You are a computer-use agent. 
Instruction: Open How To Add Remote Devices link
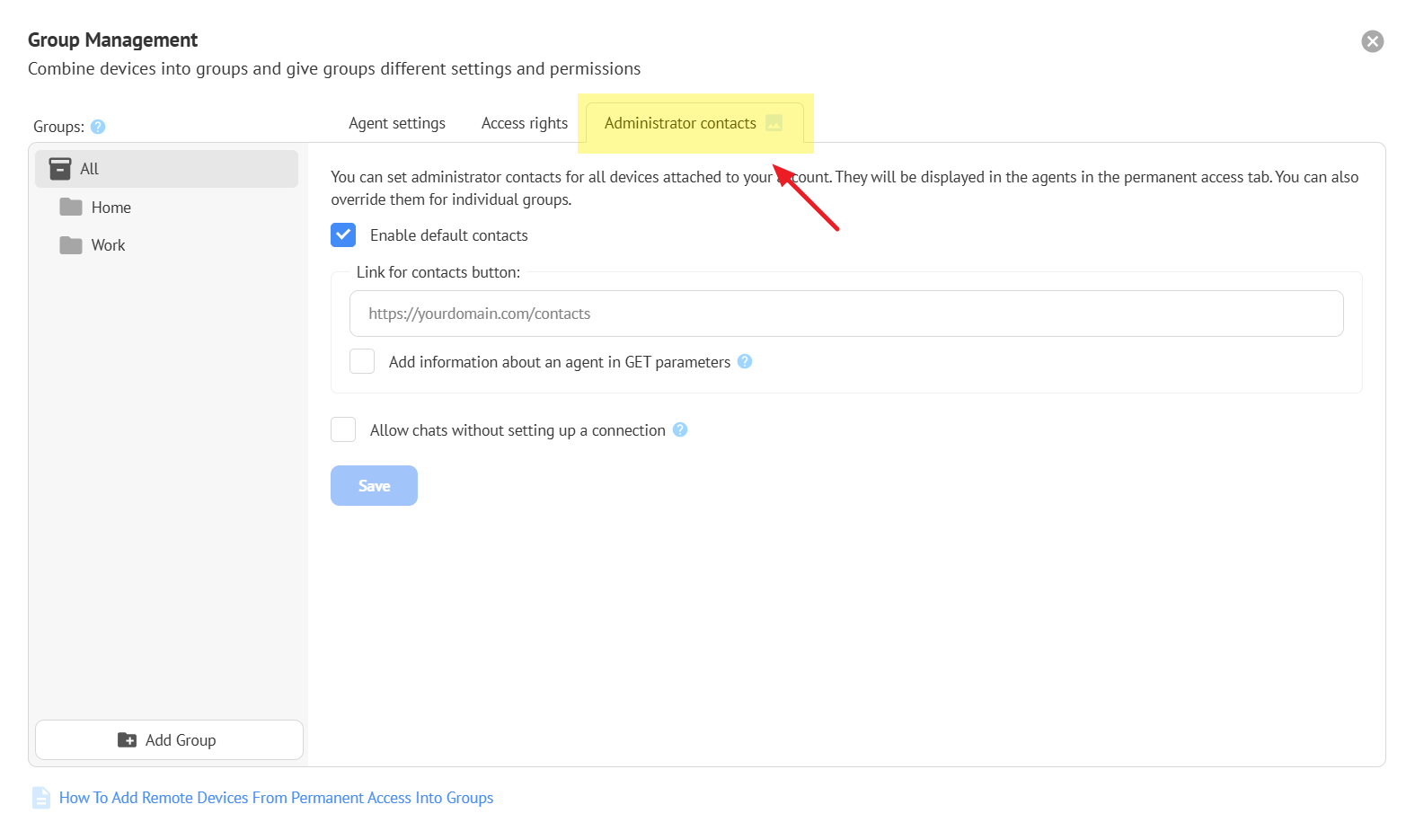coord(277,798)
